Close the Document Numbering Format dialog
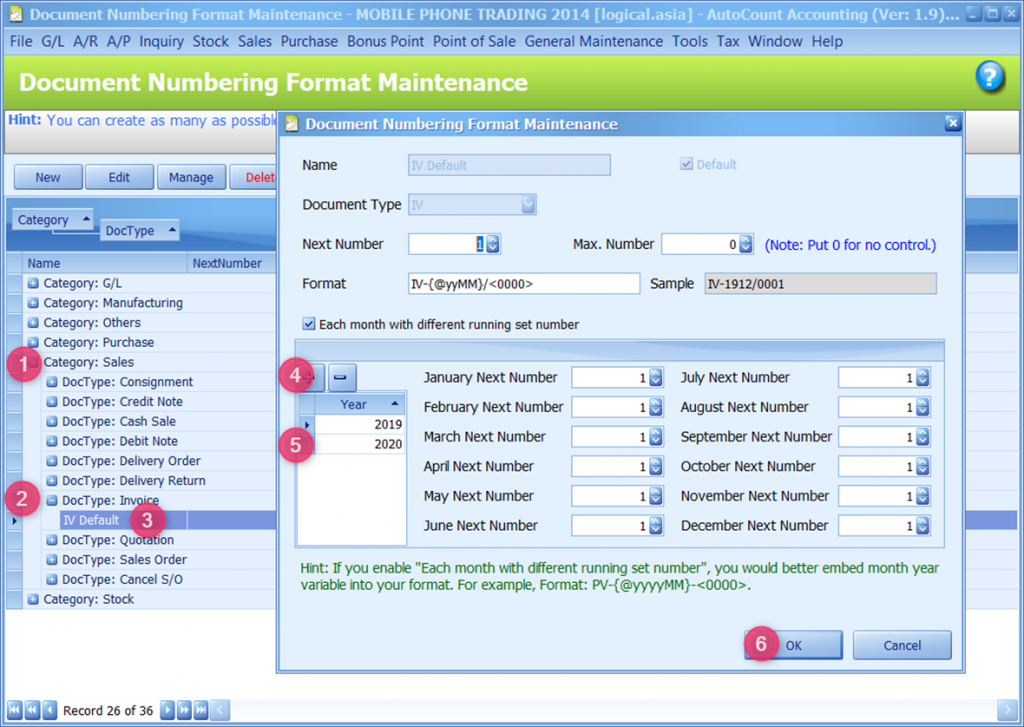The height and width of the screenshot is (727, 1024). coord(952,123)
